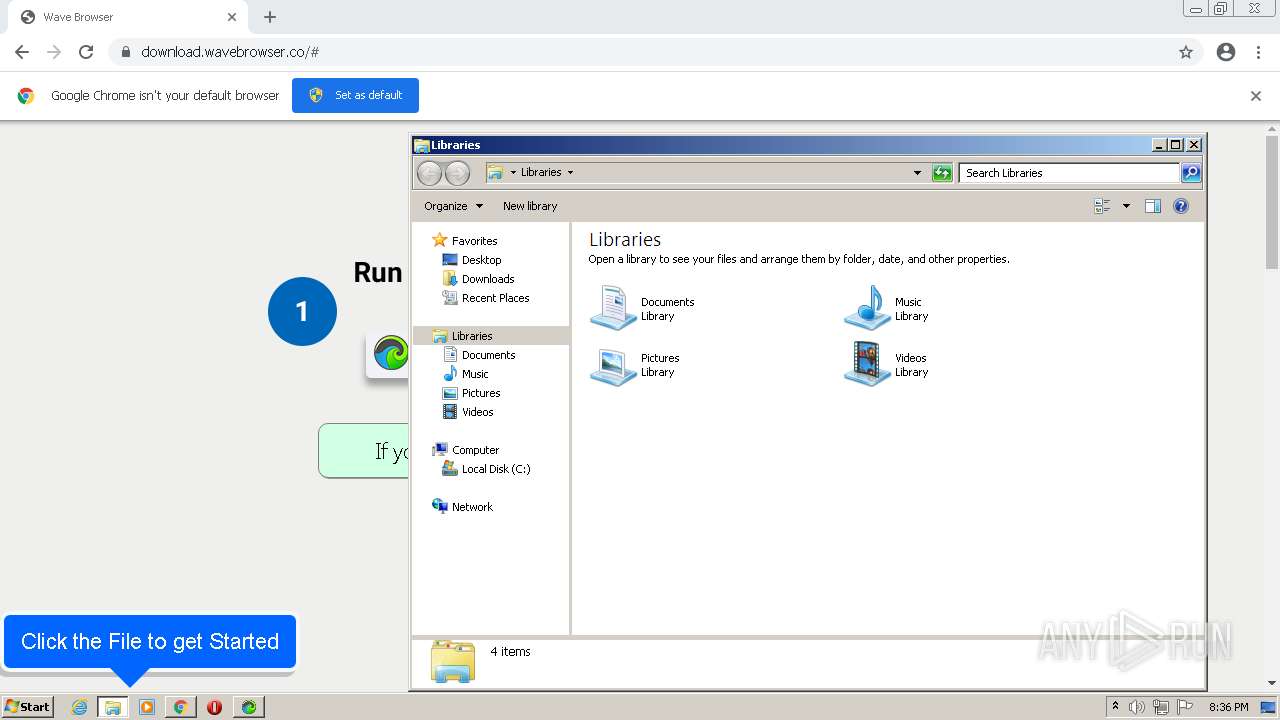The image size is (1280, 720).
Task: Select Documents in the navigation tree
Action: tap(488, 355)
